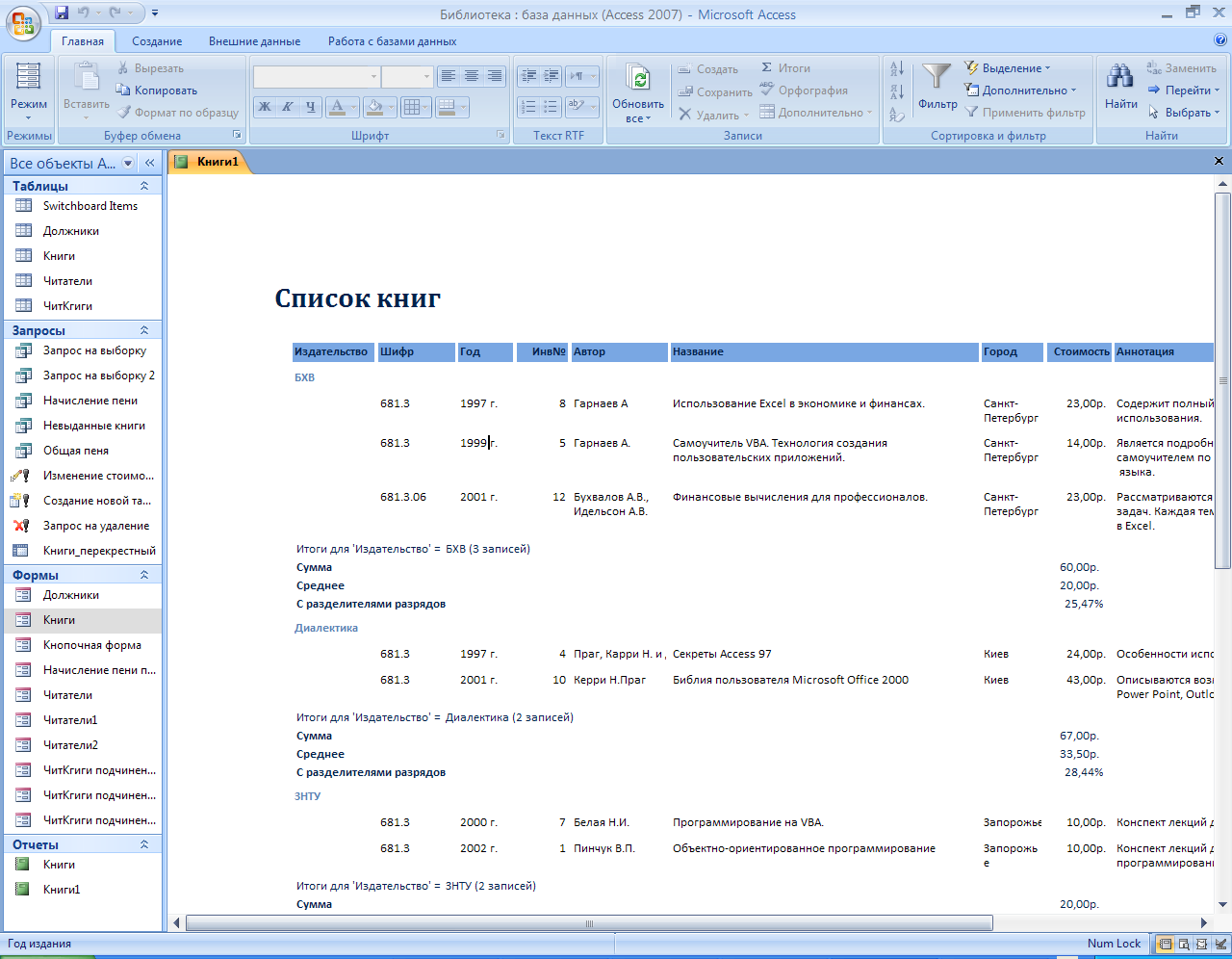Open Microsoft Access help question mark
Viewport: 1232px width, 959px height.
tap(1220, 40)
